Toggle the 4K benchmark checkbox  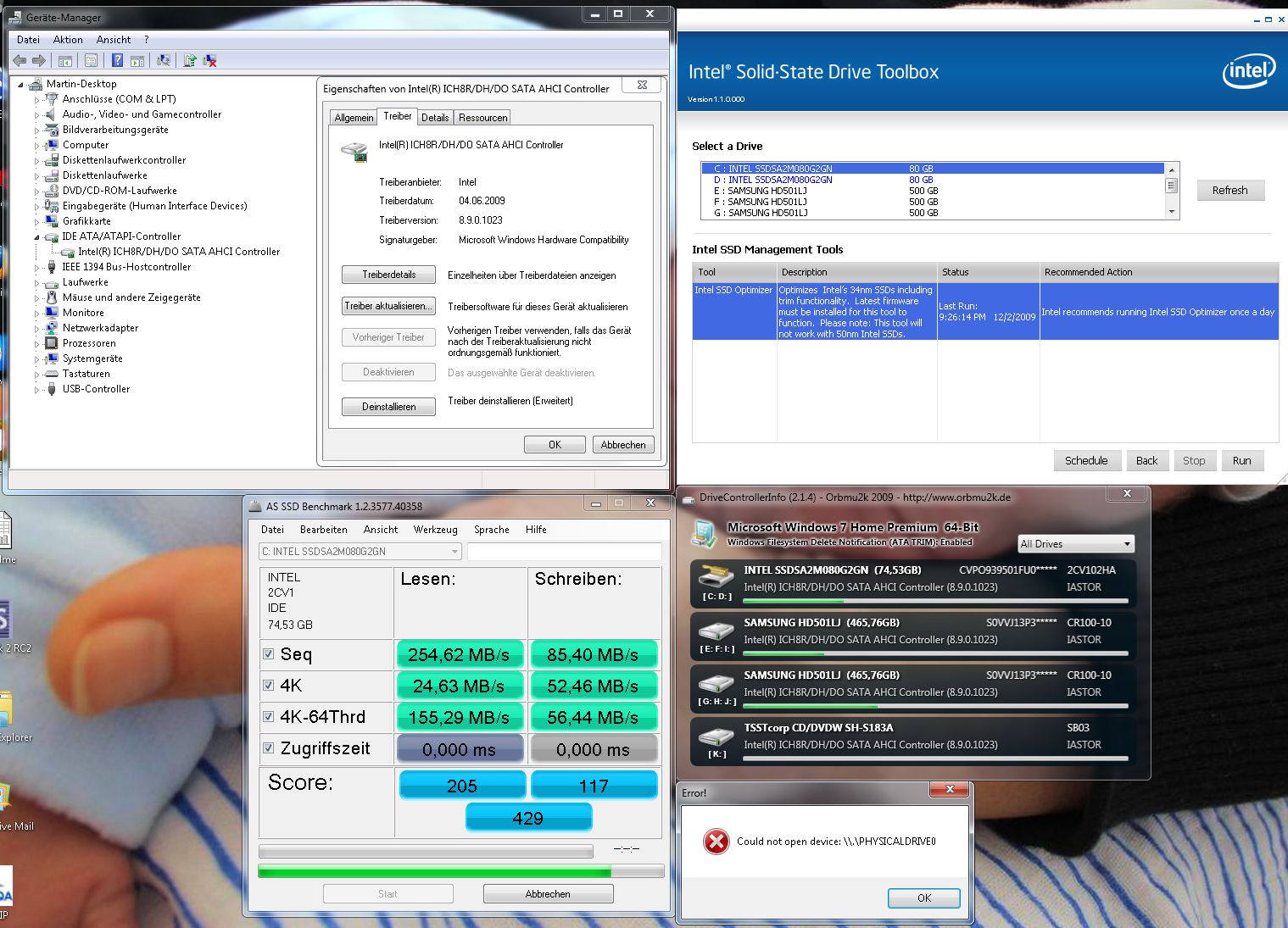point(268,685)
